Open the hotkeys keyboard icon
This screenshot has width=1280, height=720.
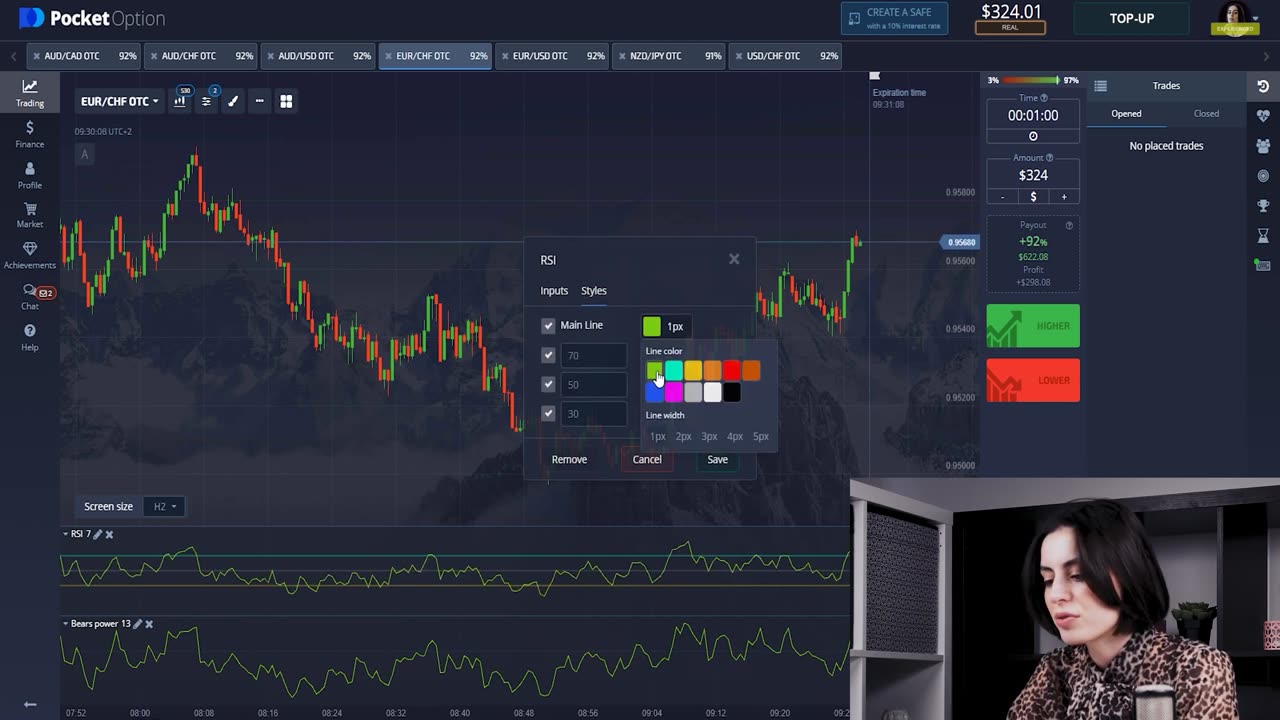pyautogui.click(x=1263, y=264)
